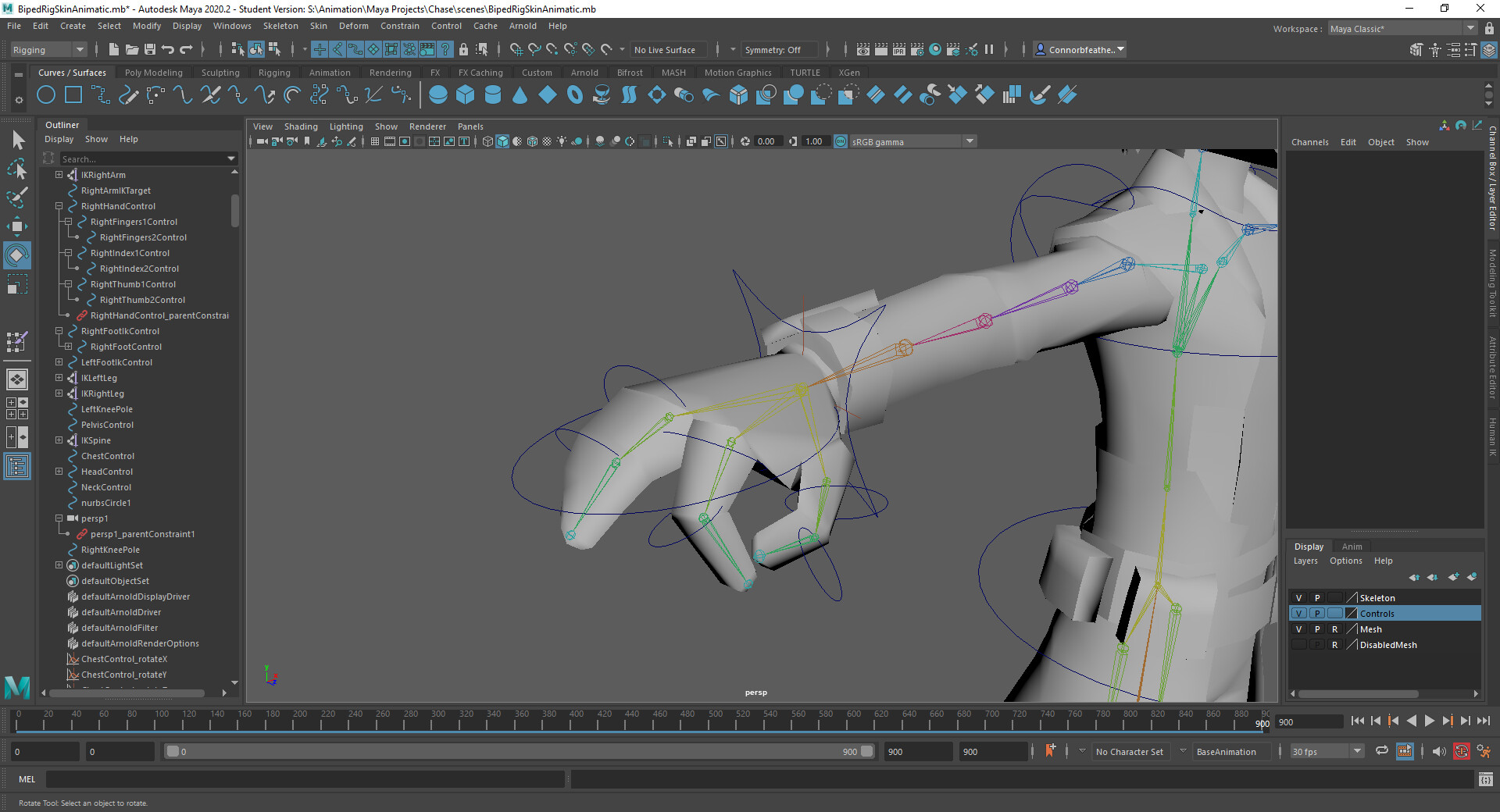This screenshot has width=1500, height=812.
Task: Open the sRGB gamma dropdown in viewport
Action: pyautogui.click(x=969, y=141)
